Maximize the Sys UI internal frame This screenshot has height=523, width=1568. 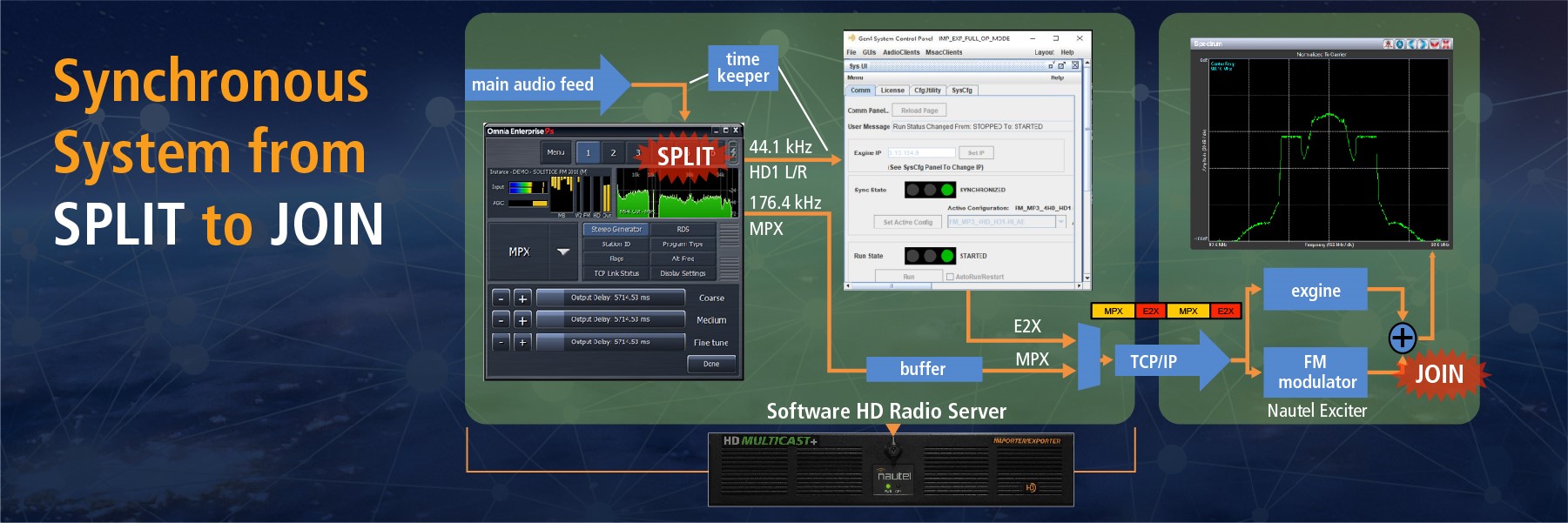(1061, 65)
